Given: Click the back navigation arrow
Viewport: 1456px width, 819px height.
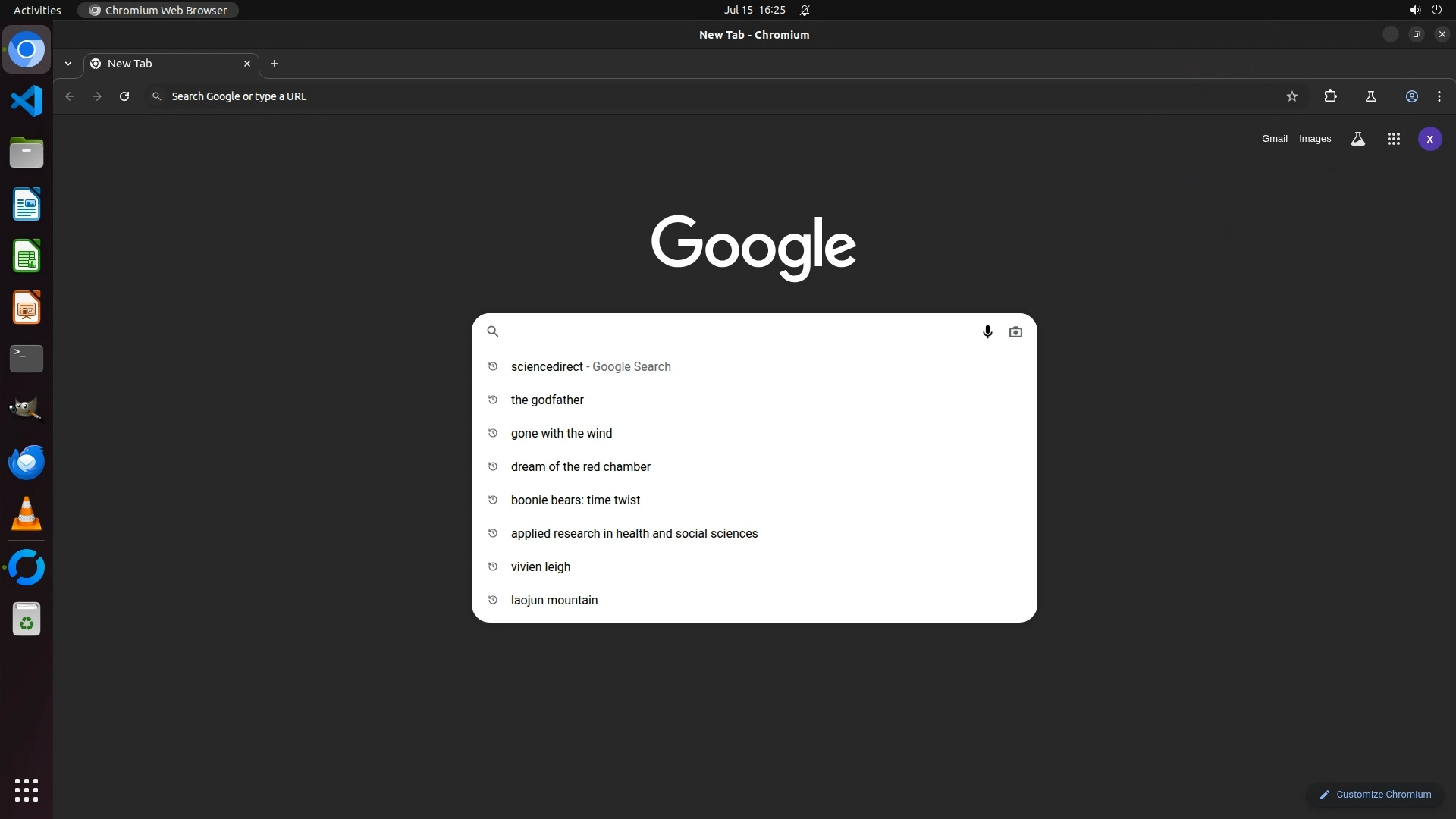Looking at the screenshot, I should click(x=70, y=96).
